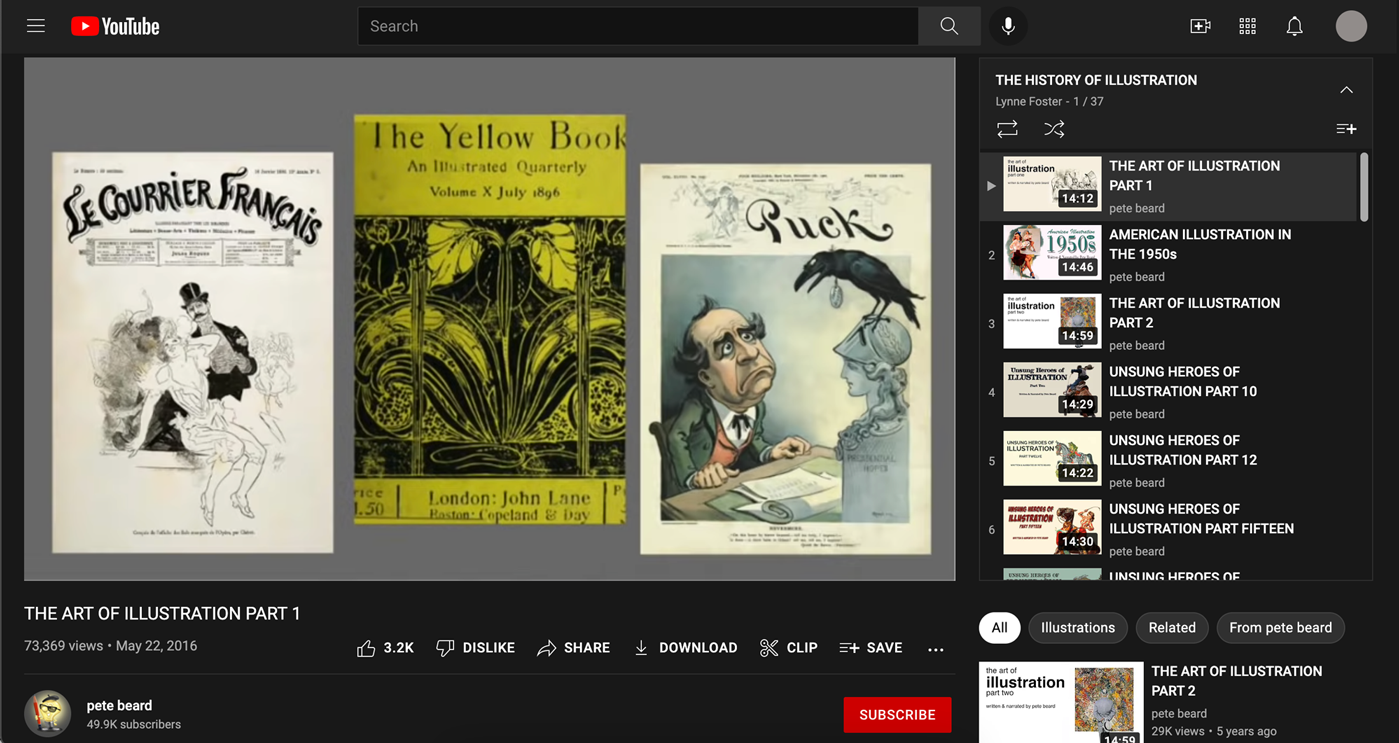Open playlist video The Art of Illustration Part 2
Viewport: 1399px width, 743px height.
click(x=1167, y=323)
